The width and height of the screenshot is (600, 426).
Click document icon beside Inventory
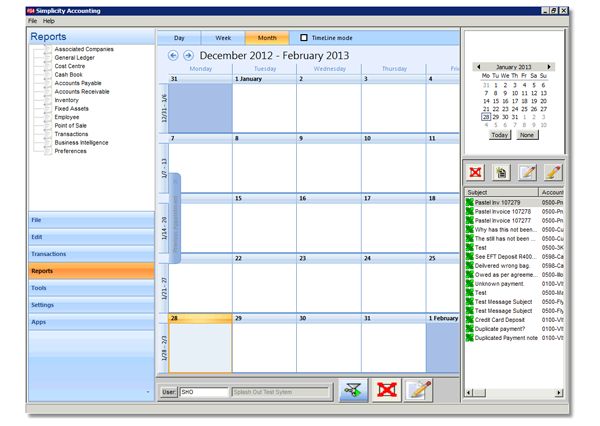[x=47, y=100]
